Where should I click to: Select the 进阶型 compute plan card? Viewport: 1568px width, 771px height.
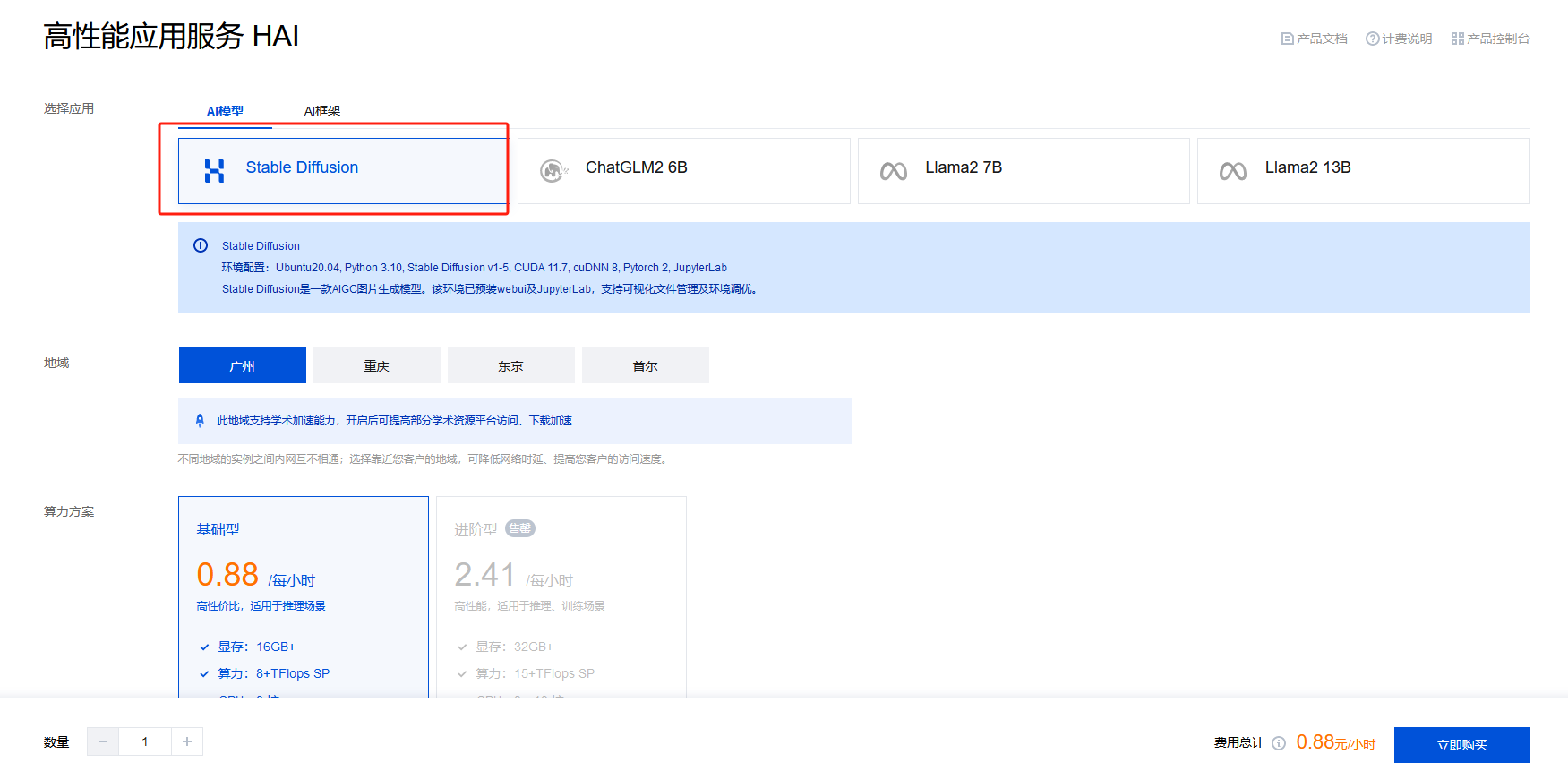point(561,597)
